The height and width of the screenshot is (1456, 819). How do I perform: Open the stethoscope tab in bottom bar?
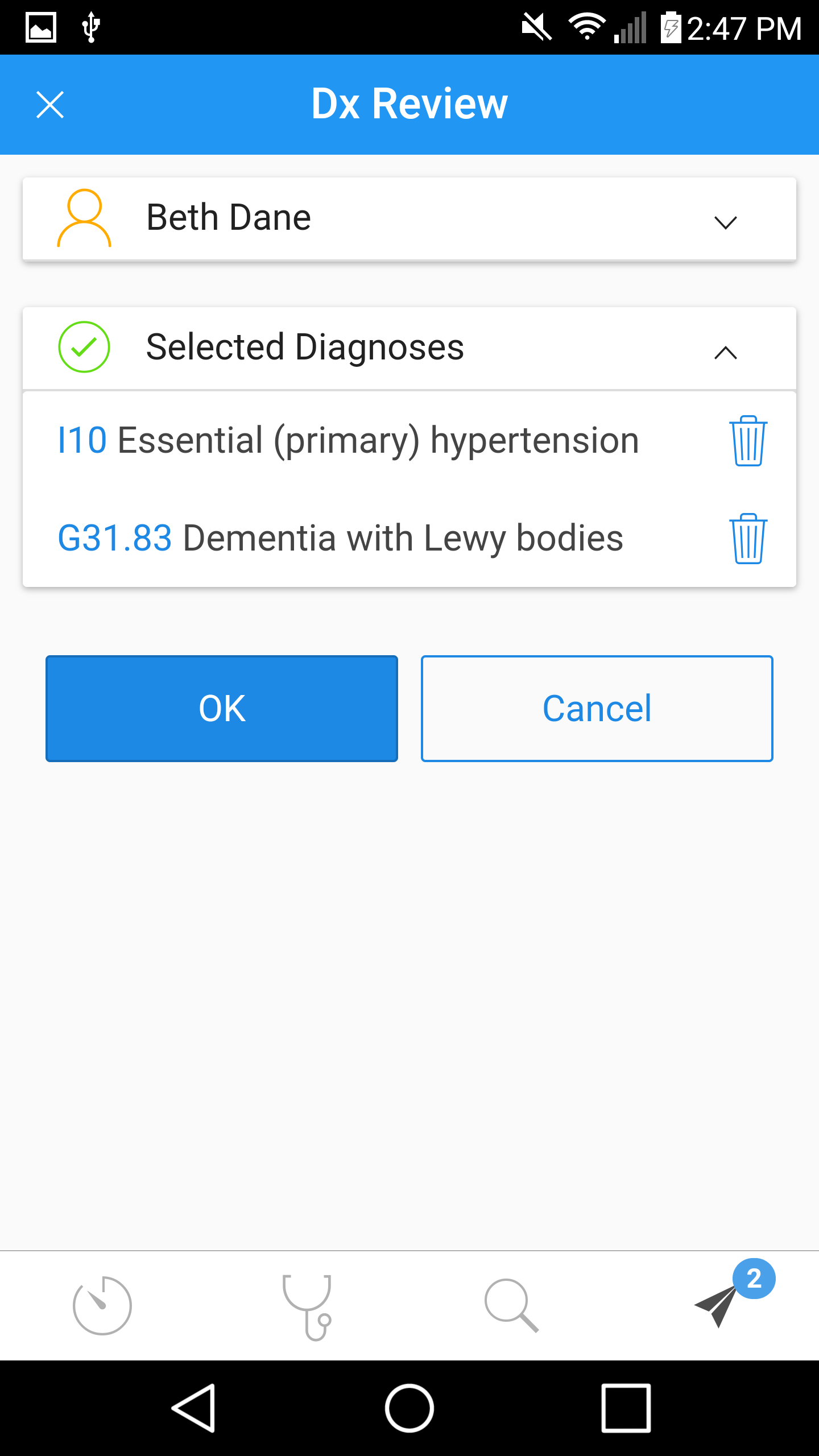click(x=307, y=1307)
